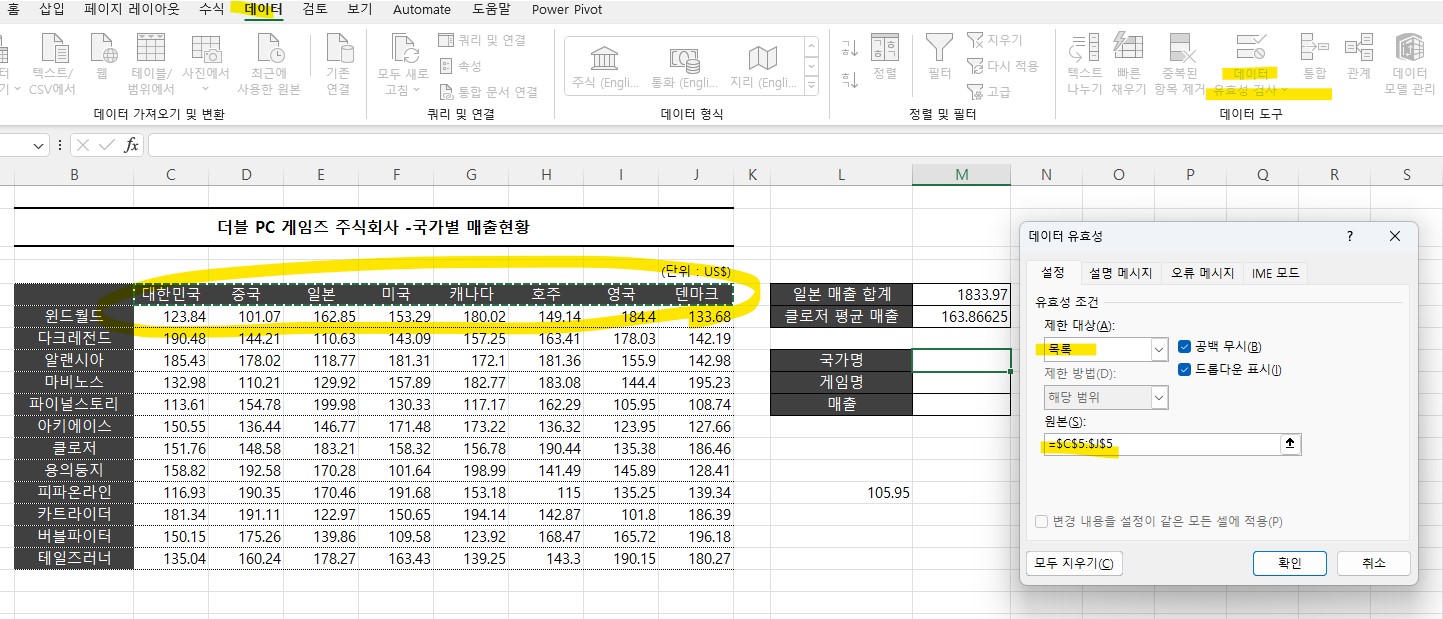Click the descending sort (ㅎ to ㄱ) icon
Viewport: 1443px width, 619px height.
click(850, 79)
